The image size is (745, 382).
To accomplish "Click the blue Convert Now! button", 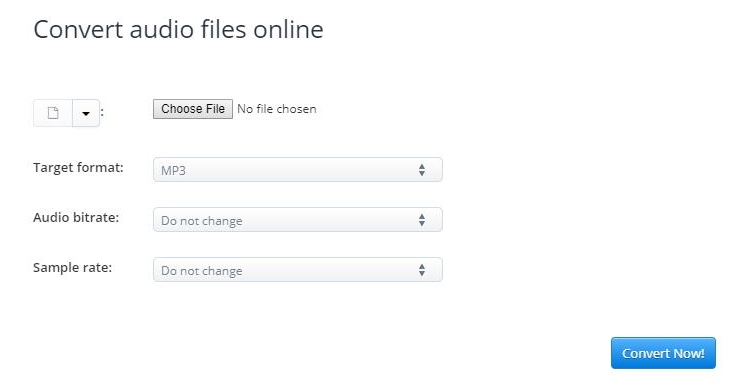I will click(x=663, y=353).
